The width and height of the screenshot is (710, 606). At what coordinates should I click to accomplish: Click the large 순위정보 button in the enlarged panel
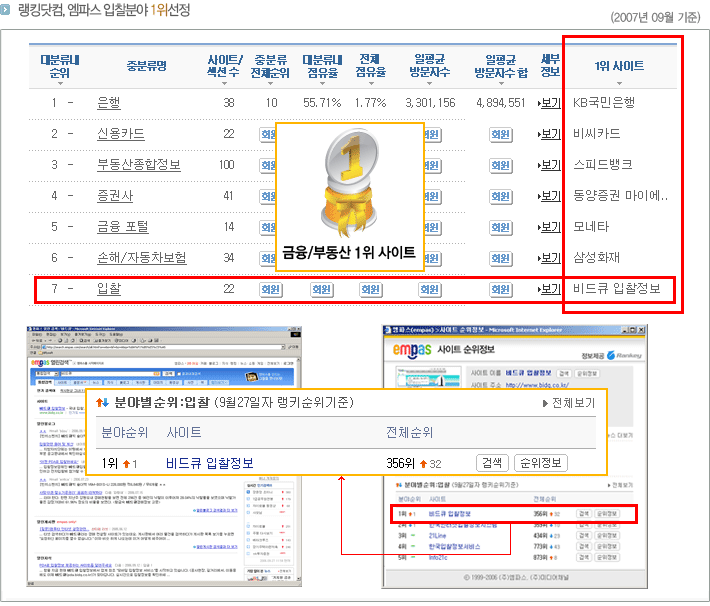coord(541,463)
